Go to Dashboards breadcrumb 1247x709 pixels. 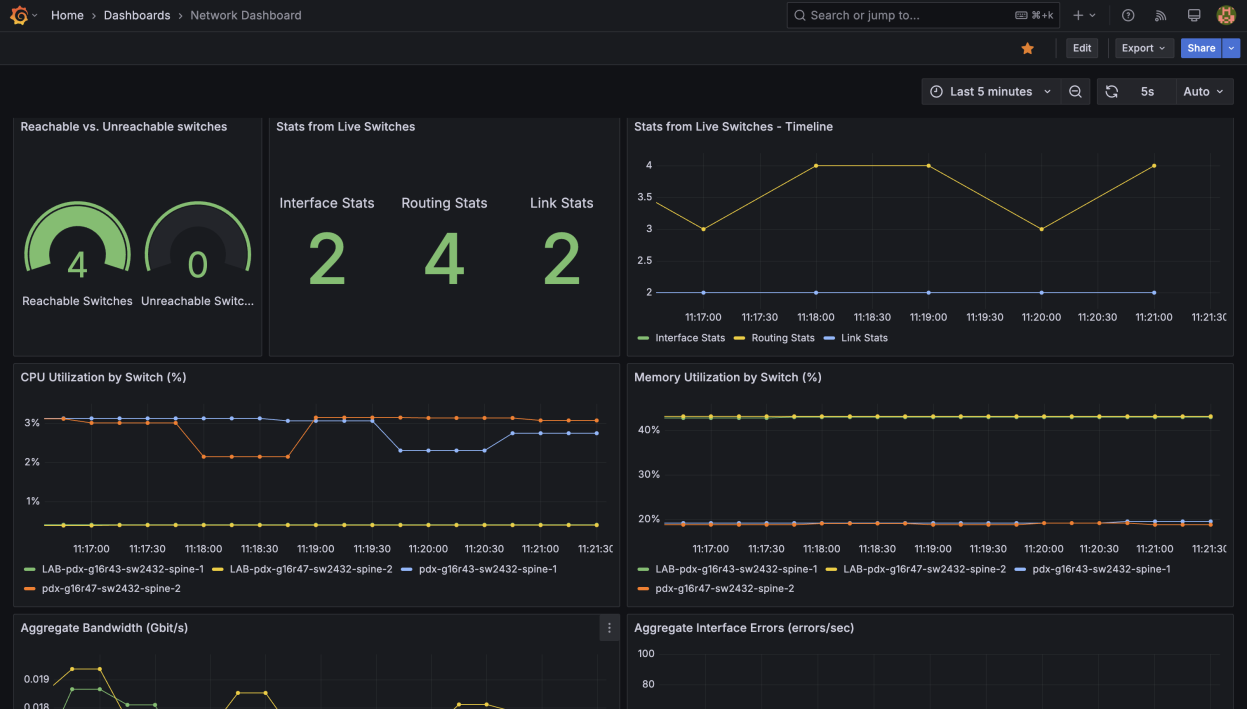tap(137, 15)
